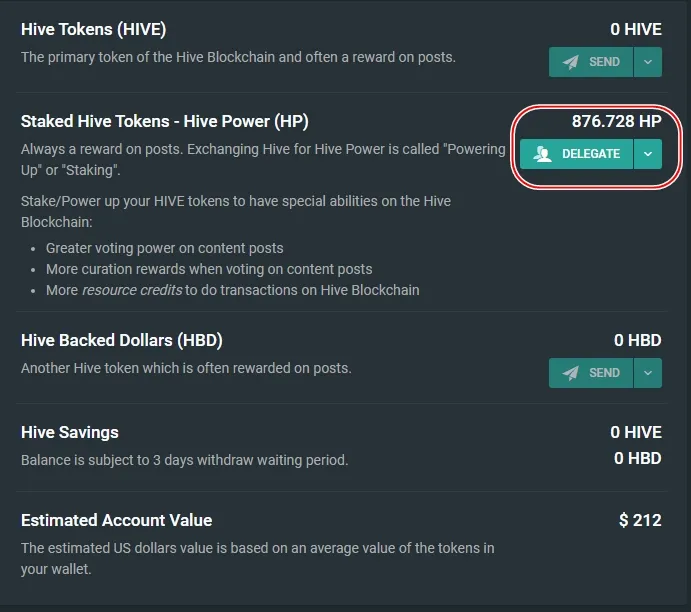Open the dropdown arrow next to Hive Tokens Send
Viewport: 691px width, 612px height.
tap(648, 62)
